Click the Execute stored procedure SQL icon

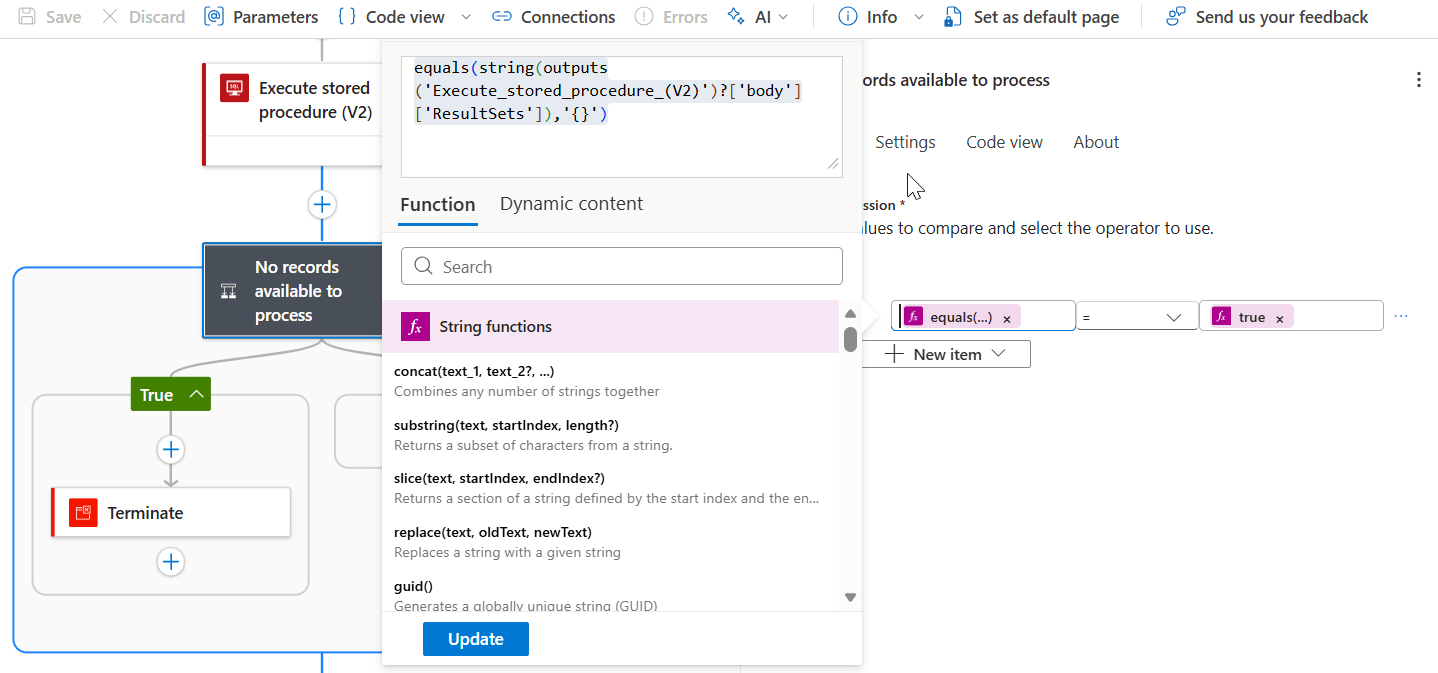click(235, 88)
